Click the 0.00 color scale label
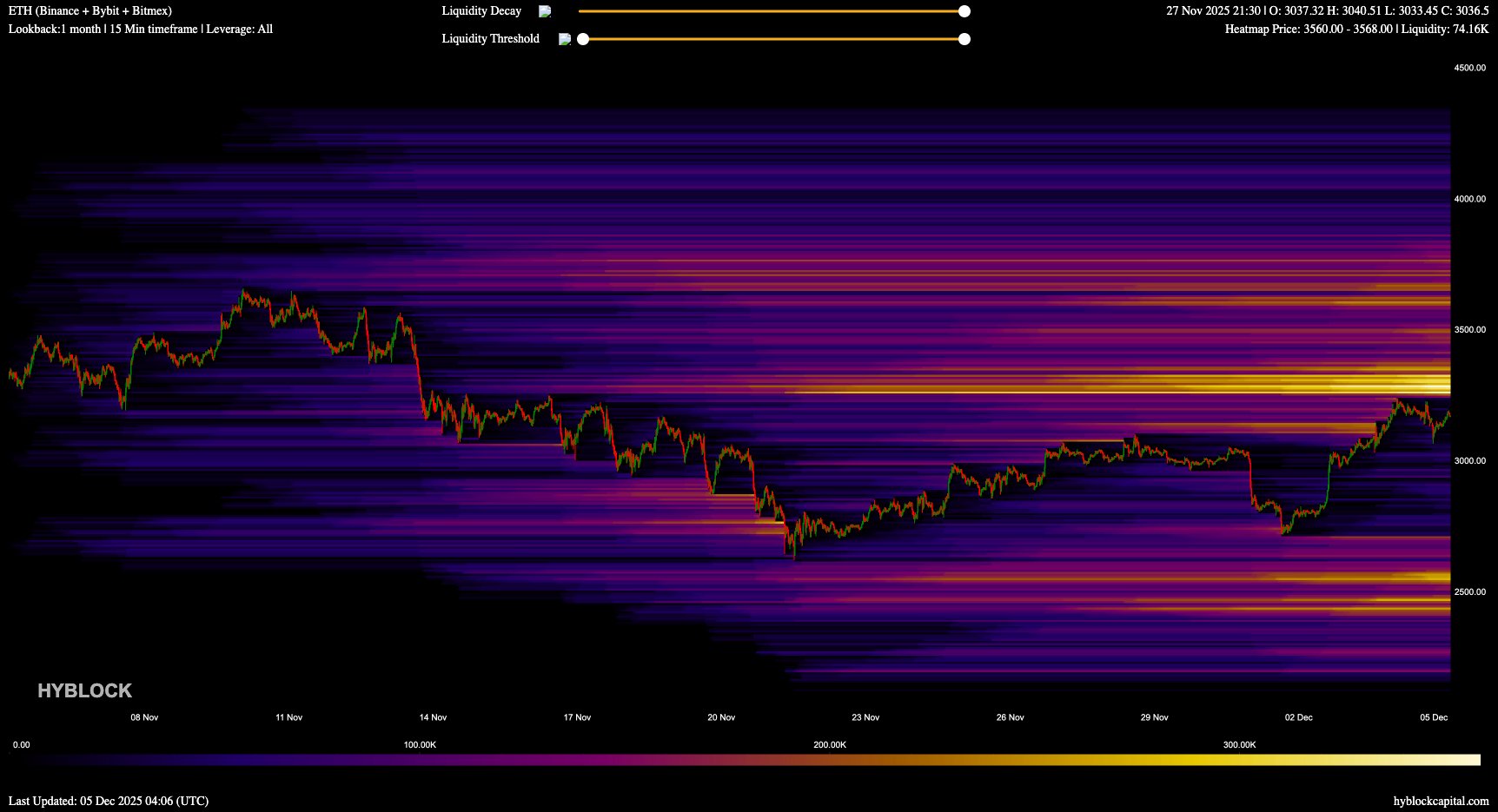The height and width of the screenshot is (812, 1498). click(22, 745)
